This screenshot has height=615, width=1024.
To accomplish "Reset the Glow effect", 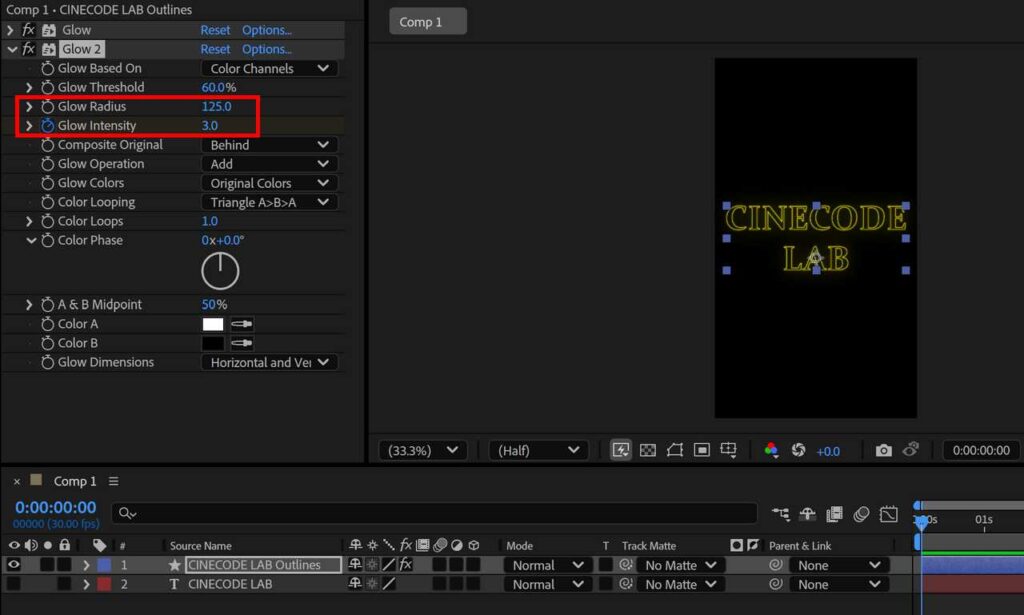I will point(215,30).
